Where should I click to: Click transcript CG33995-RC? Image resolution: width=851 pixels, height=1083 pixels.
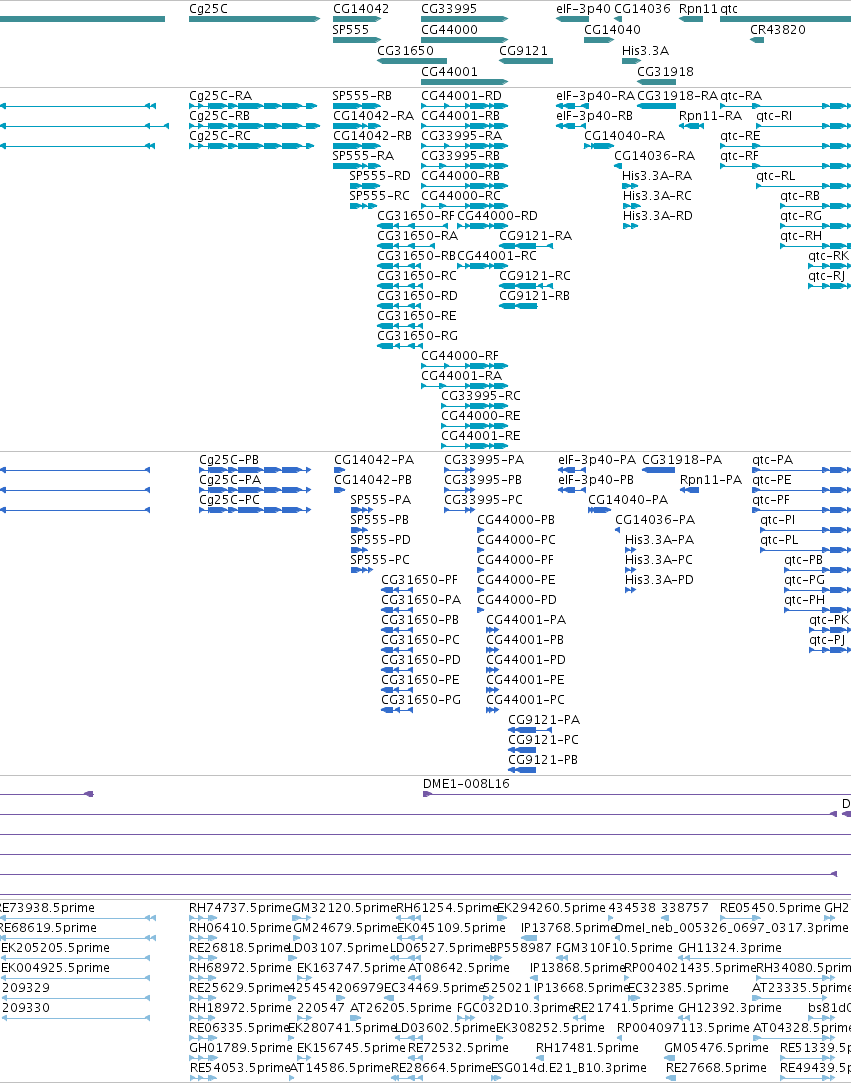(x=481, y=395)
